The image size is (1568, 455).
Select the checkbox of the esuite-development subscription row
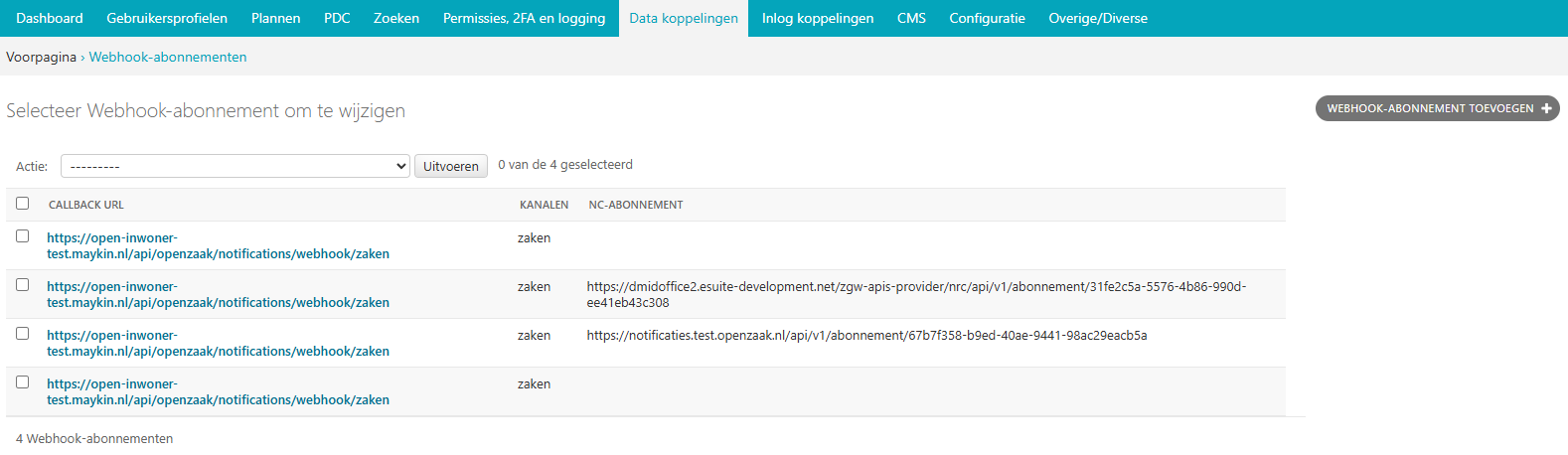coord(23,285)
